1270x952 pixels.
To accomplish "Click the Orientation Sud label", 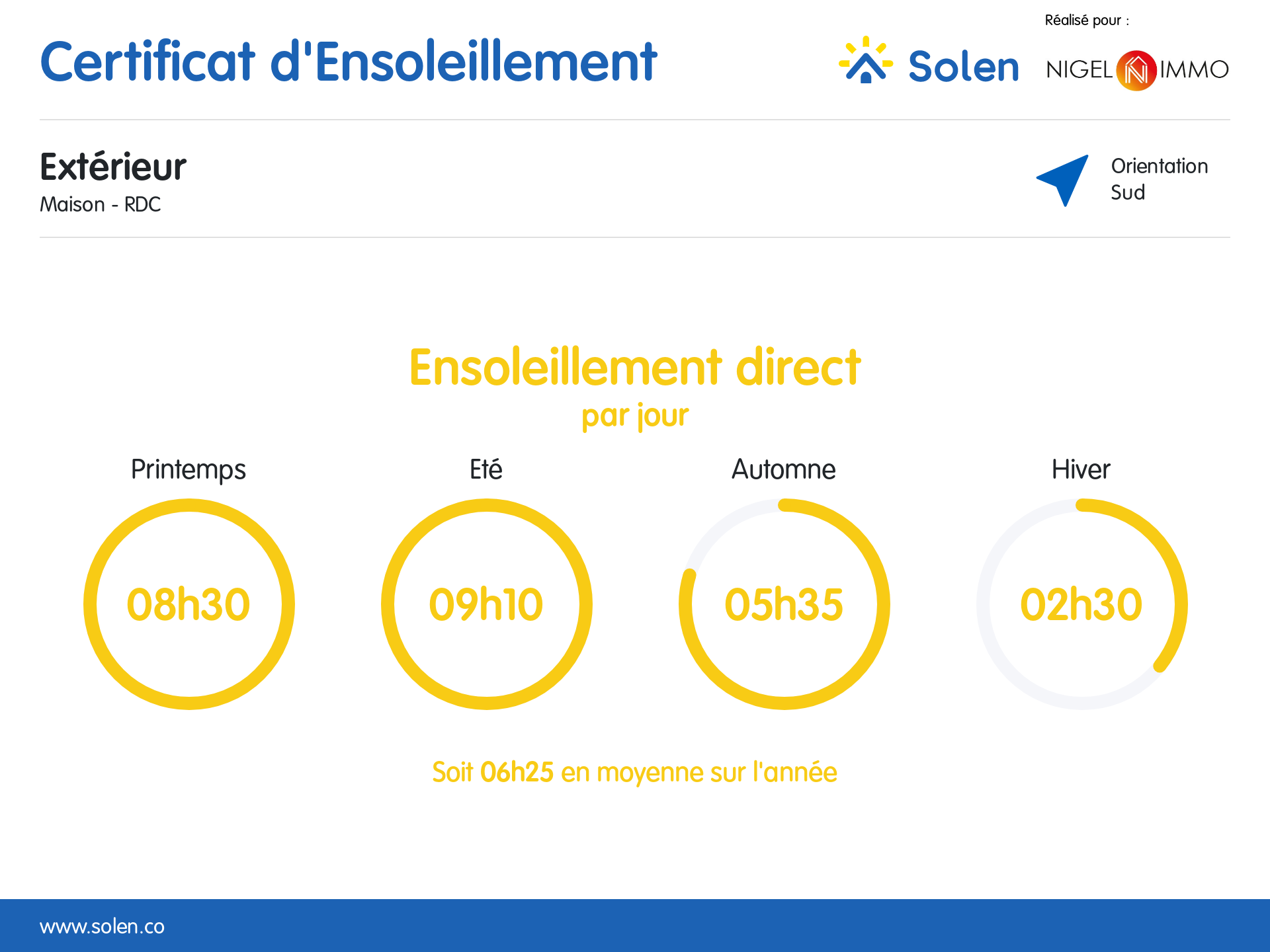I will [x=1160, y=179].
